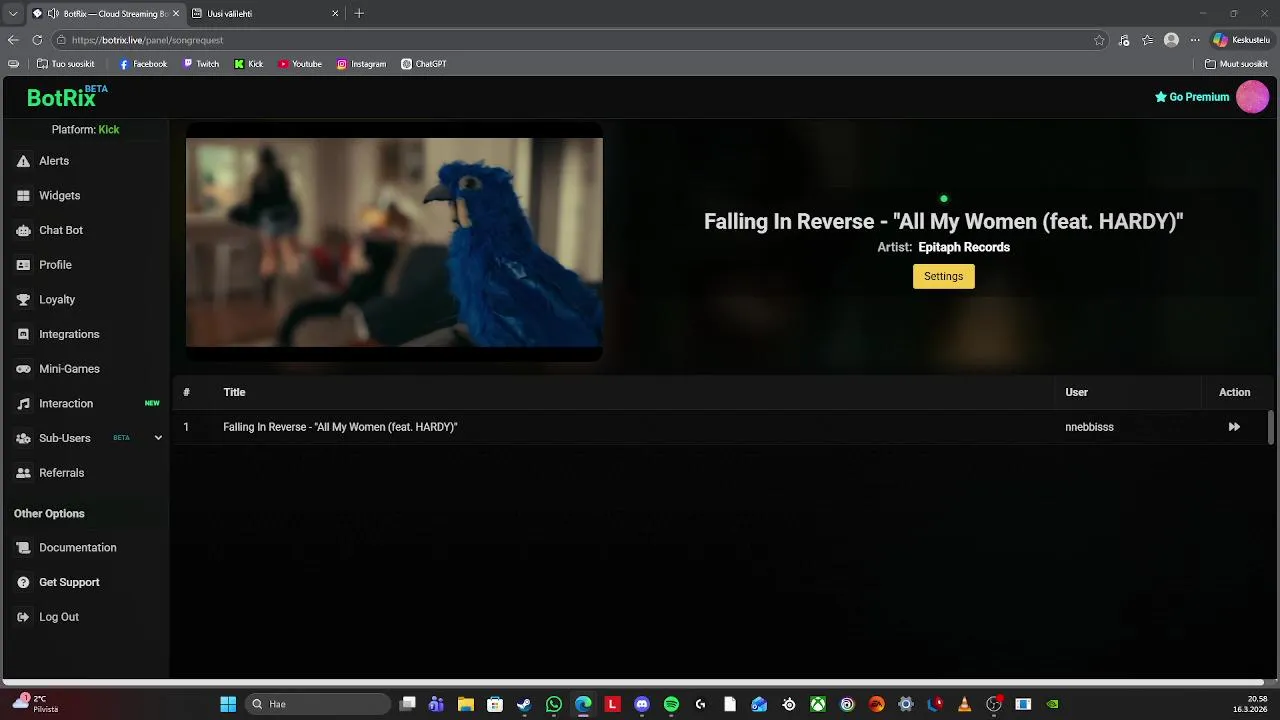Open Widgets in the sidebar

[59, 196]
